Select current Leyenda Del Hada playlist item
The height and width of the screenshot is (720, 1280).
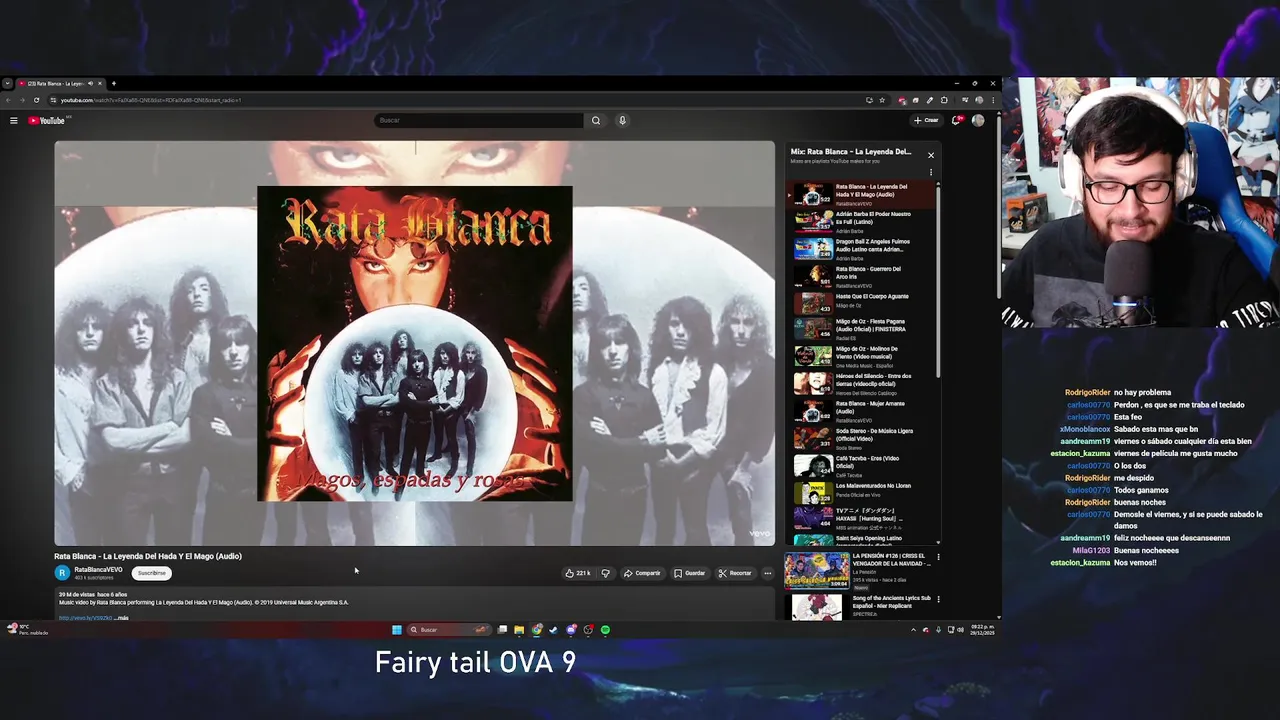point(862,194)
